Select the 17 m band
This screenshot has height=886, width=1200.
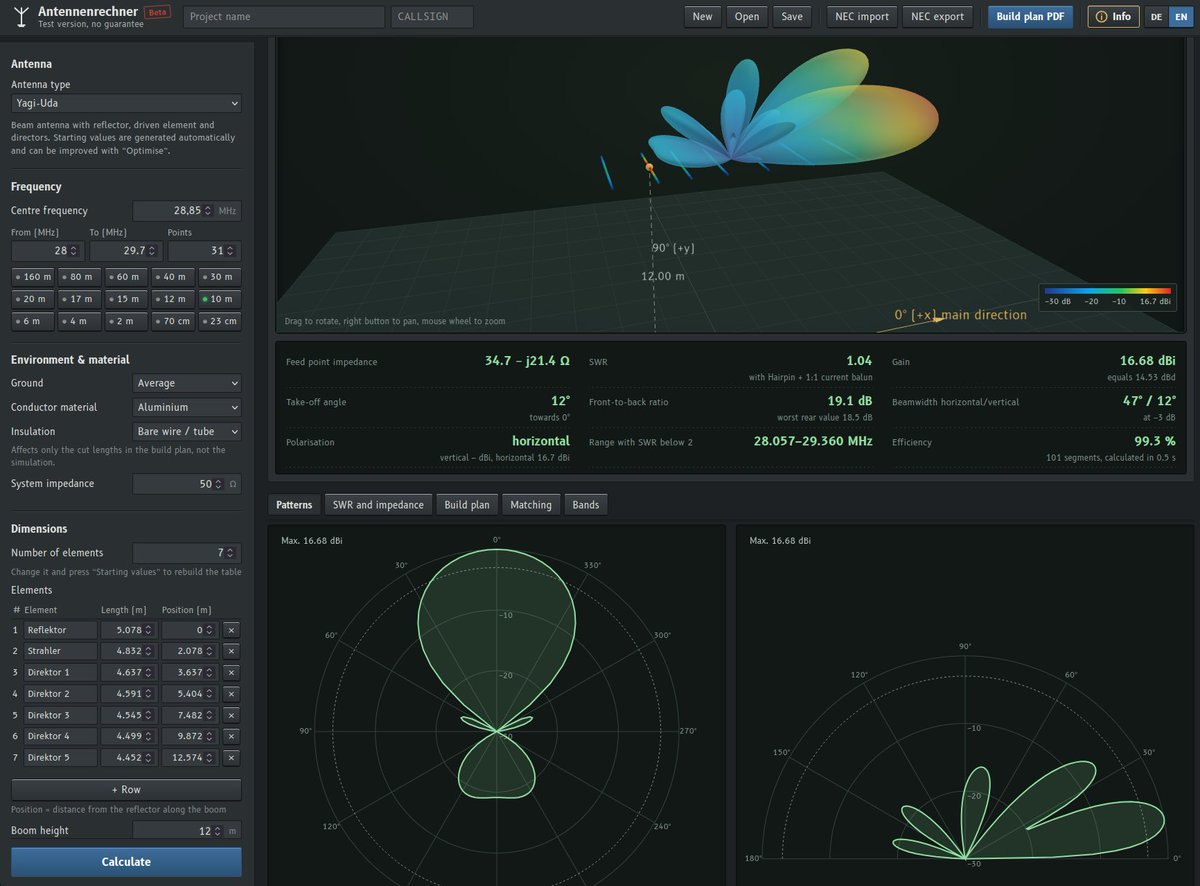click(80, 299)
